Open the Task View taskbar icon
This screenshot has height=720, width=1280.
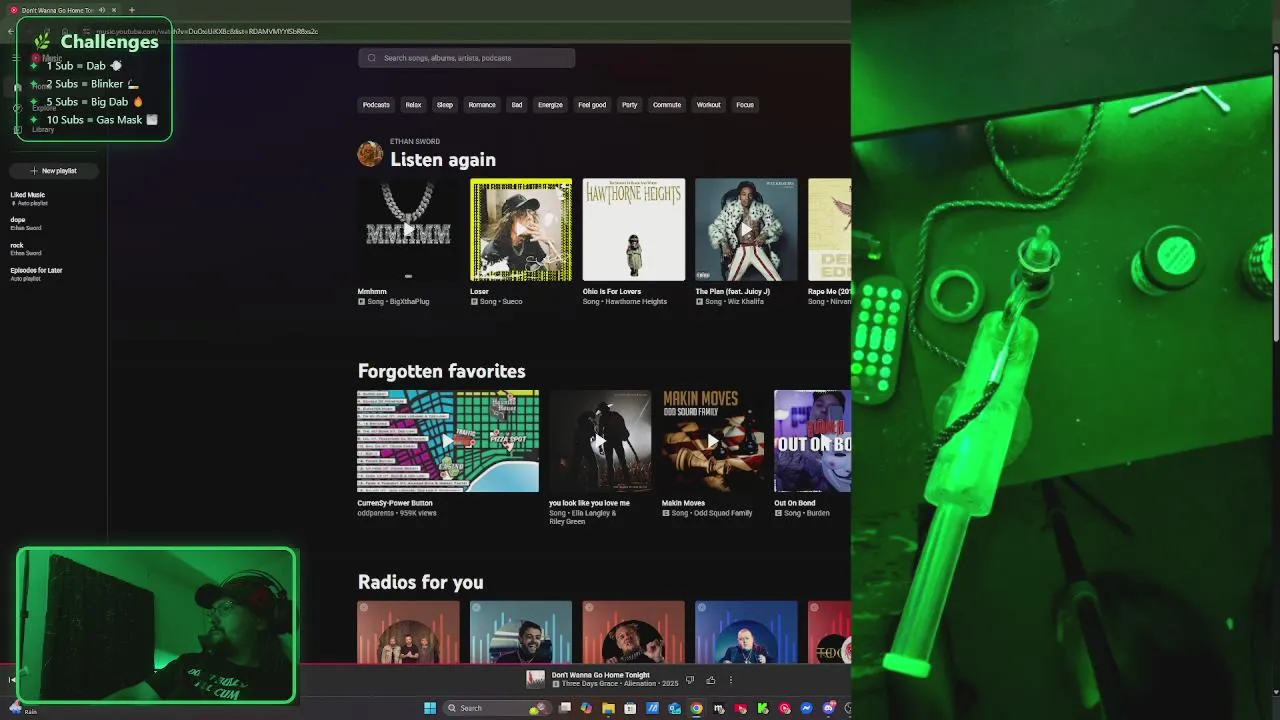click(565, 708)
